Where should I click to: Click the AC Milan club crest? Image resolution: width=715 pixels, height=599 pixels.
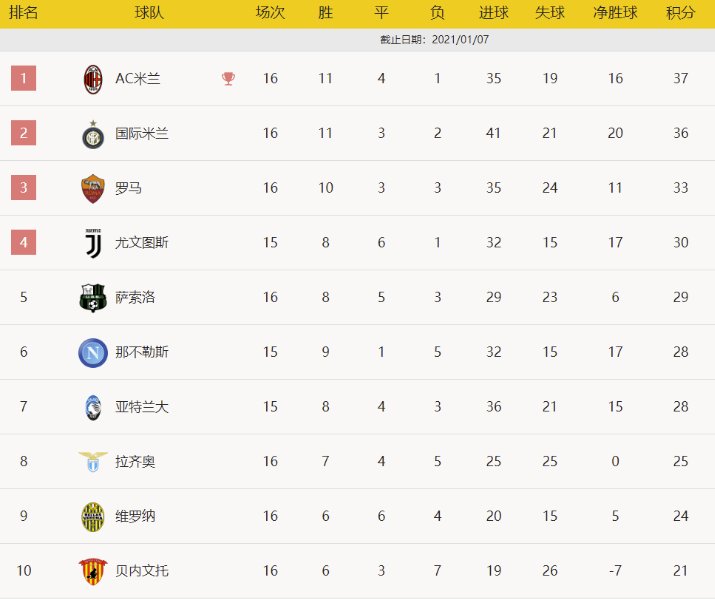pos(93,79)
